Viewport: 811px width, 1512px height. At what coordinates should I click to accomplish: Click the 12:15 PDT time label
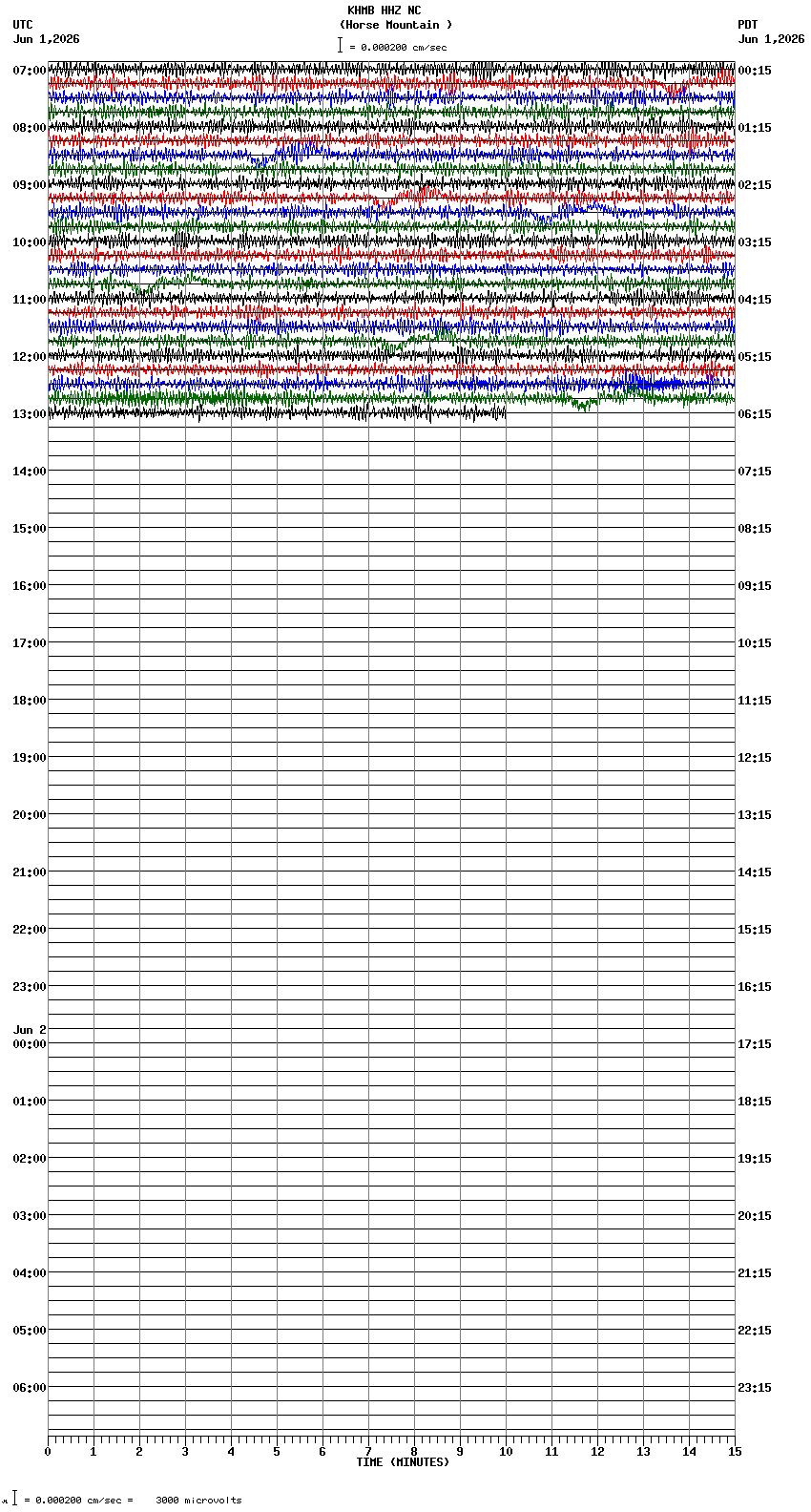tap(755, 758)
